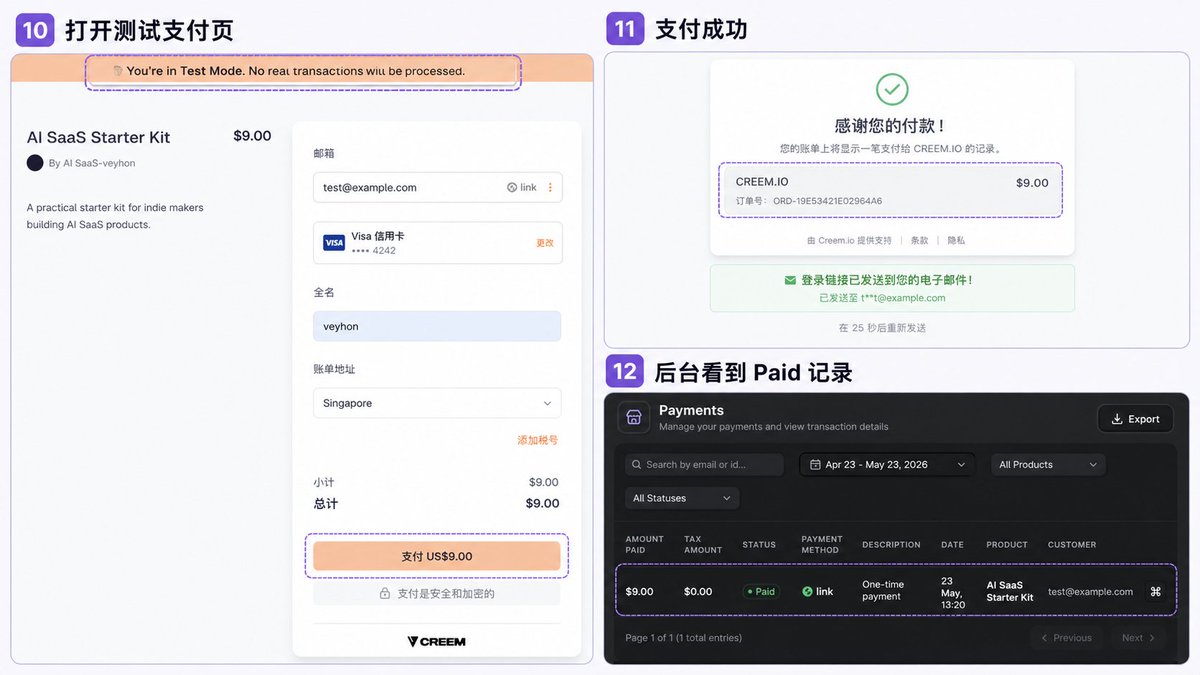Click the green envelope icon
The image size is (1200, 675).
click(791, 280)
